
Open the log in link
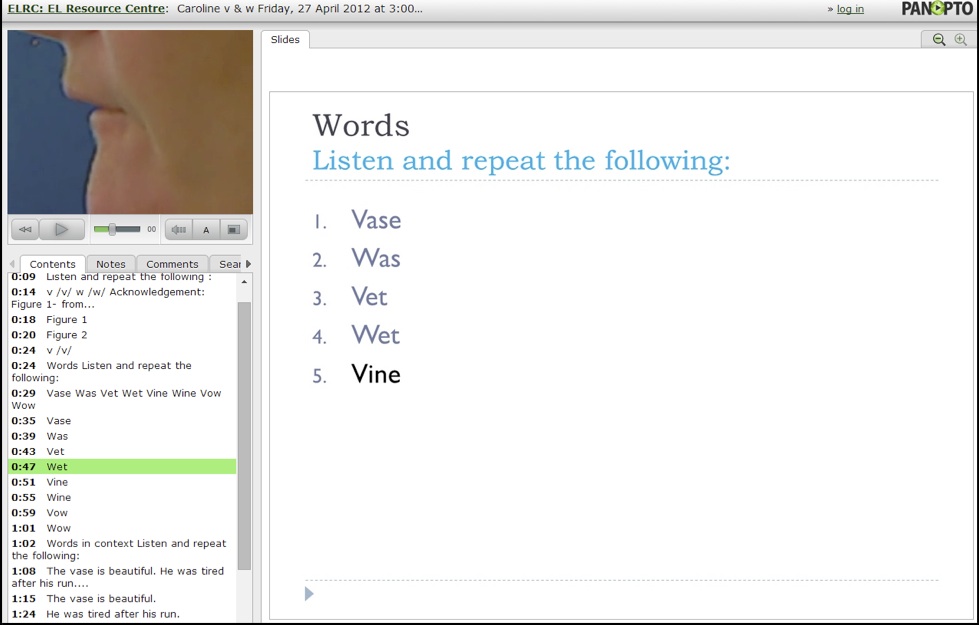849,8
